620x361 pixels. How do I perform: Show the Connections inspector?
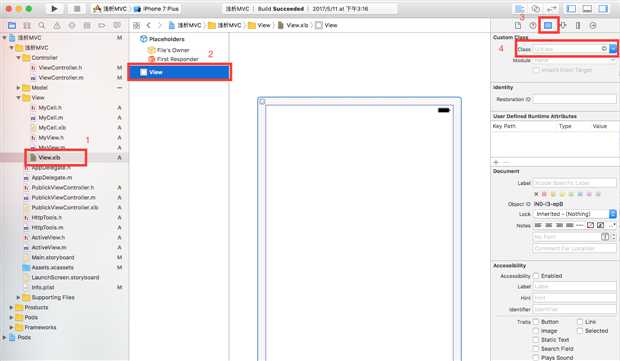pyautogui.click(x=593, y=25)
